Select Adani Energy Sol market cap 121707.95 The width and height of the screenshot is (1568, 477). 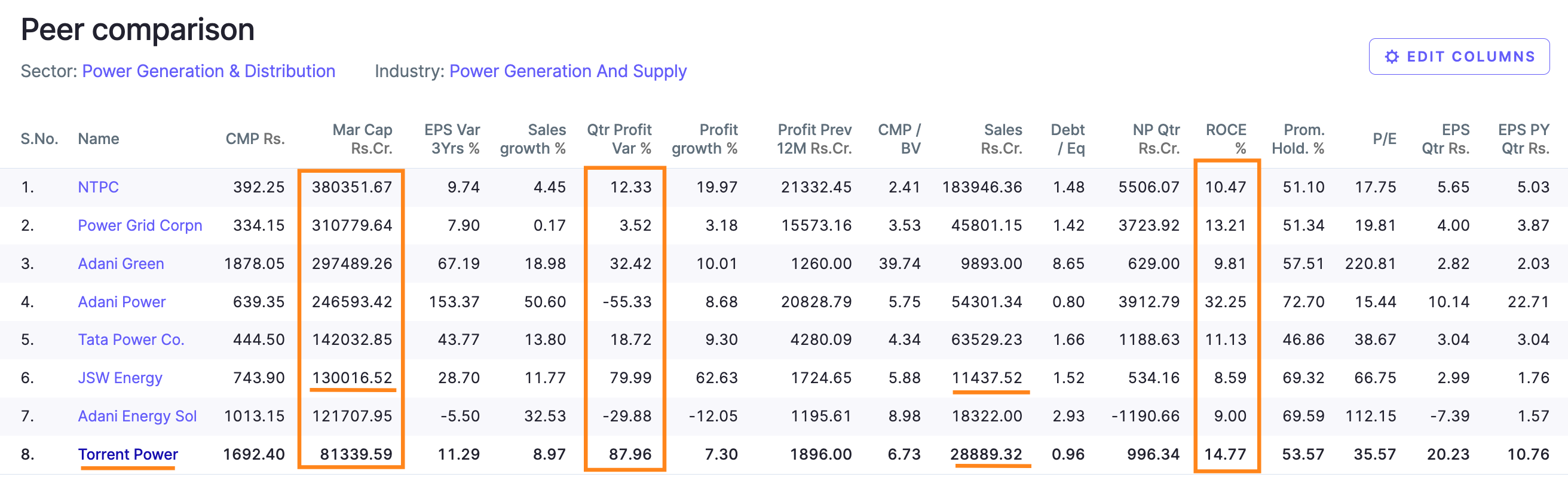click(x=352, y=417)
